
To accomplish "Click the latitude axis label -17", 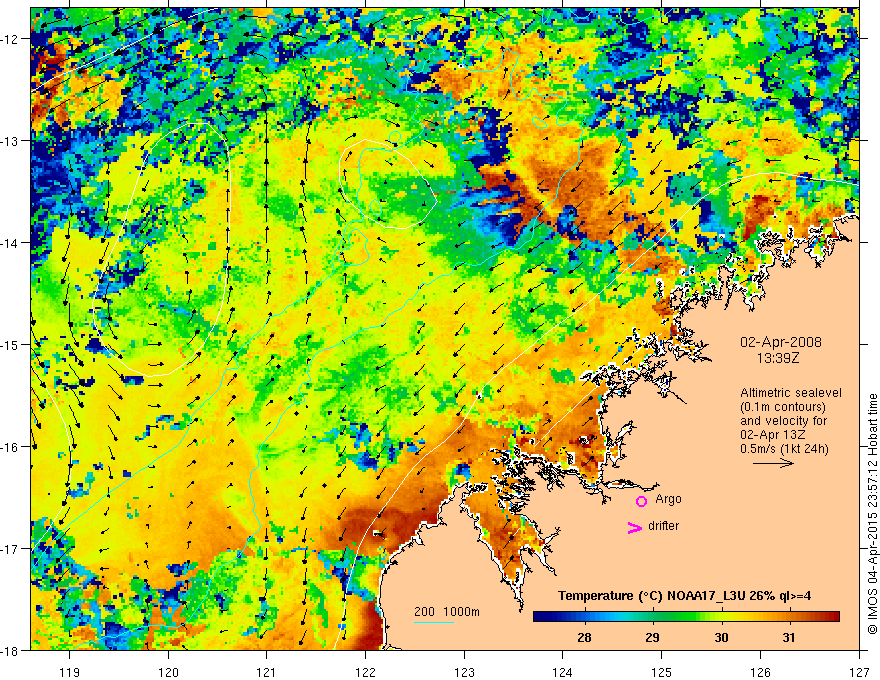I will [10, 549].
